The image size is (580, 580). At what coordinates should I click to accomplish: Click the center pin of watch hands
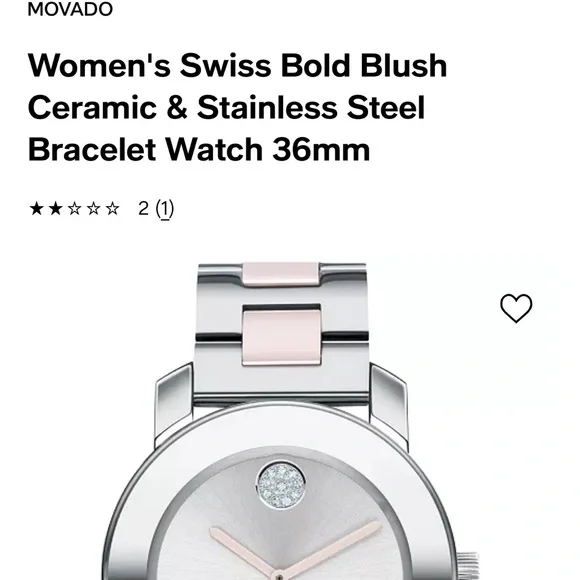(280, 577)
